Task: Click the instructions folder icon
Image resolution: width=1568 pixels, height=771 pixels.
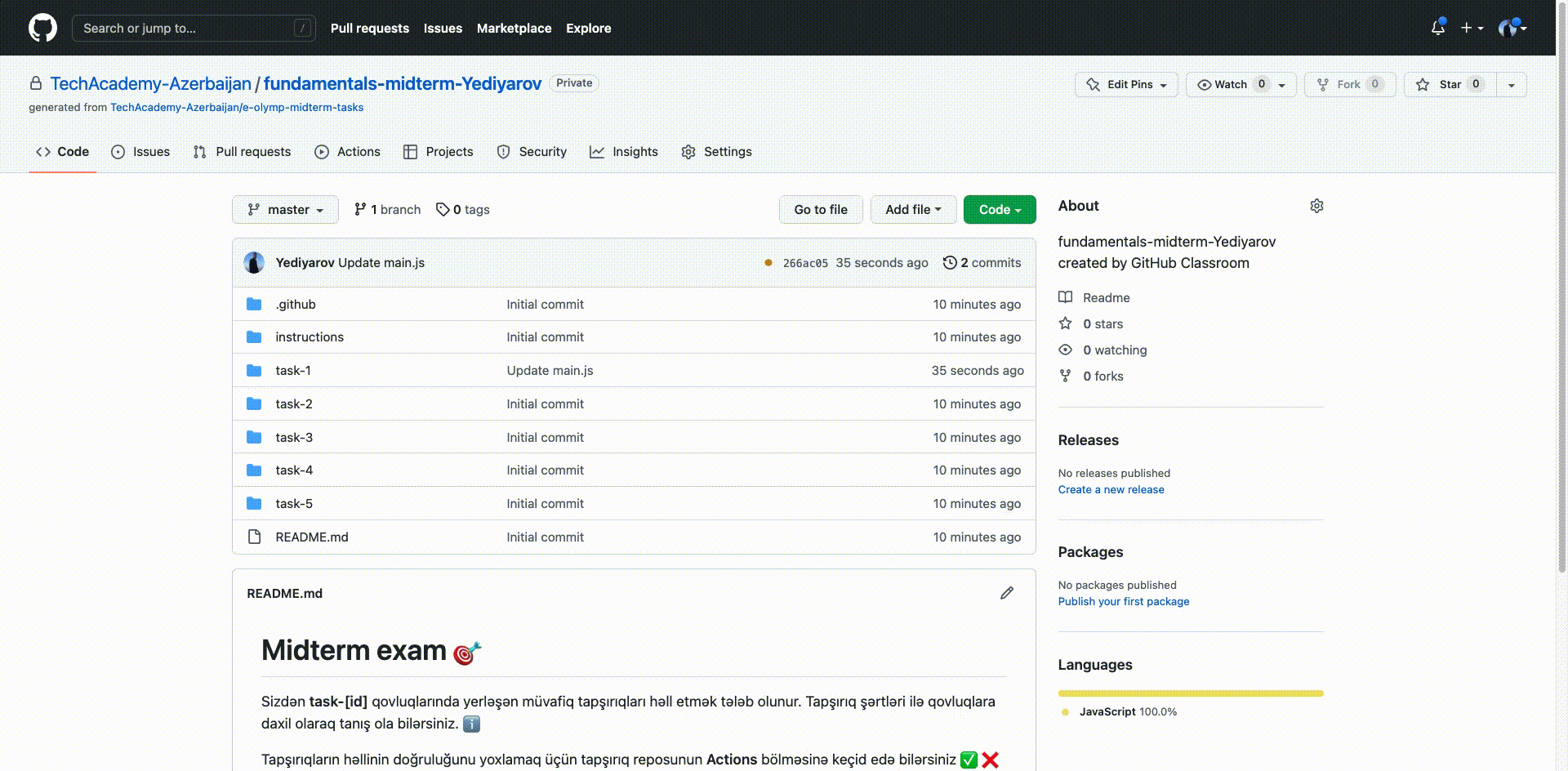Action: pyautogui.click(x=254, y=336)
